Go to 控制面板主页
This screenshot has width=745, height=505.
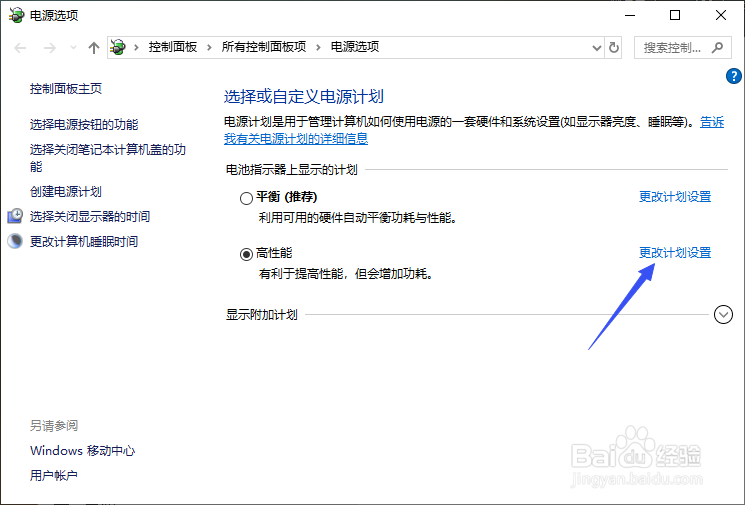coord(66,88)
